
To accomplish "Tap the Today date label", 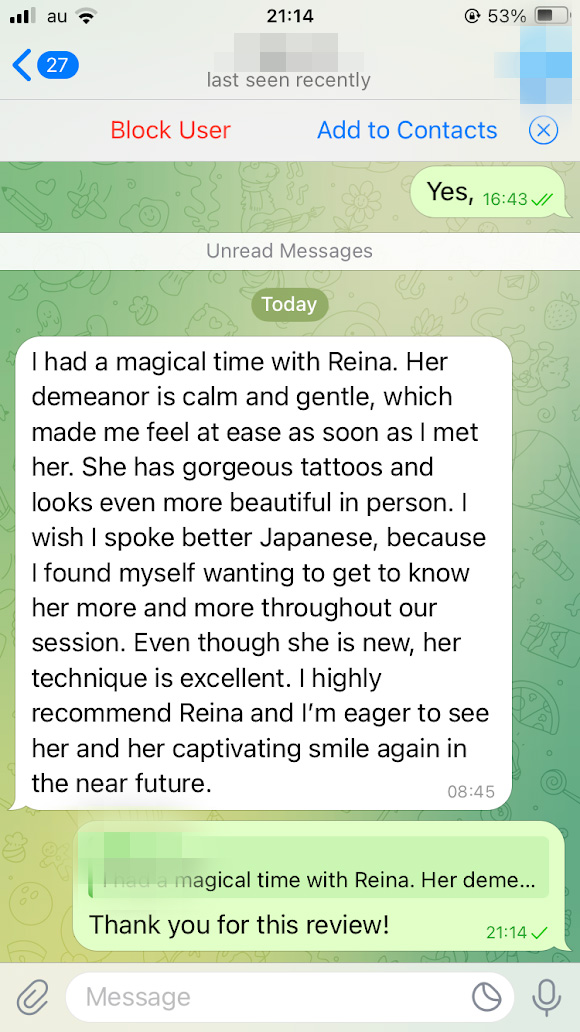I will coord(289,305).
